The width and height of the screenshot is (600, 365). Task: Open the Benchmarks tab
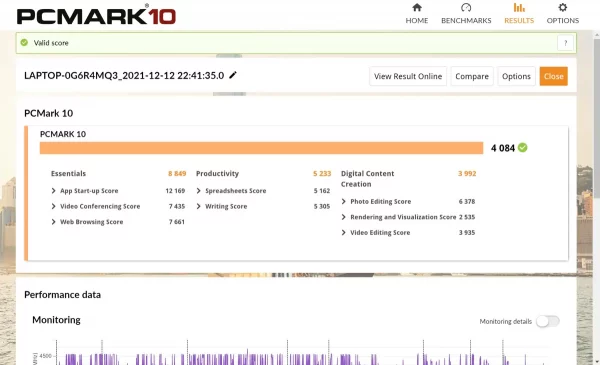(466, 13)
